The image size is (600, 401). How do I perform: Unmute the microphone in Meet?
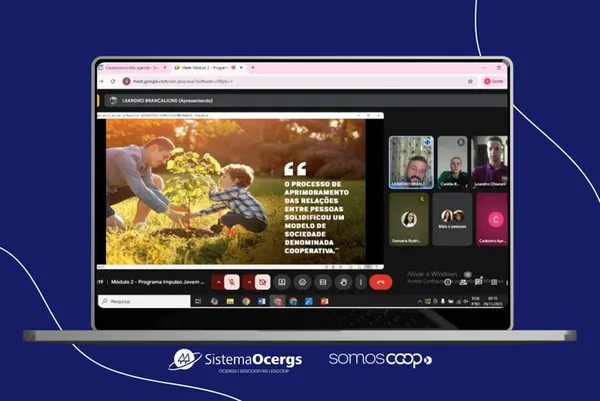pyautogui.click(x=232, y=282)
